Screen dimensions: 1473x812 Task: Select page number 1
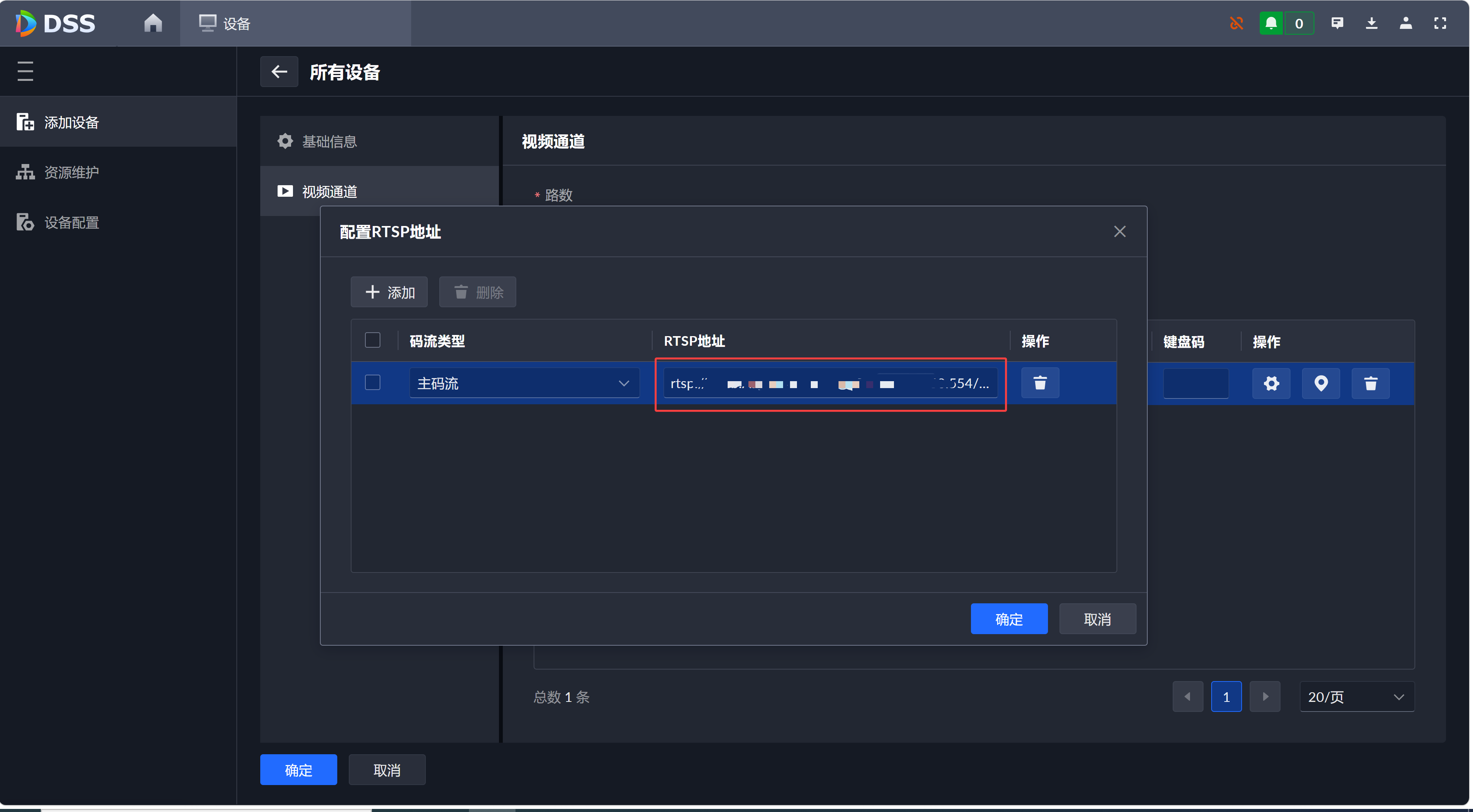1227,696
